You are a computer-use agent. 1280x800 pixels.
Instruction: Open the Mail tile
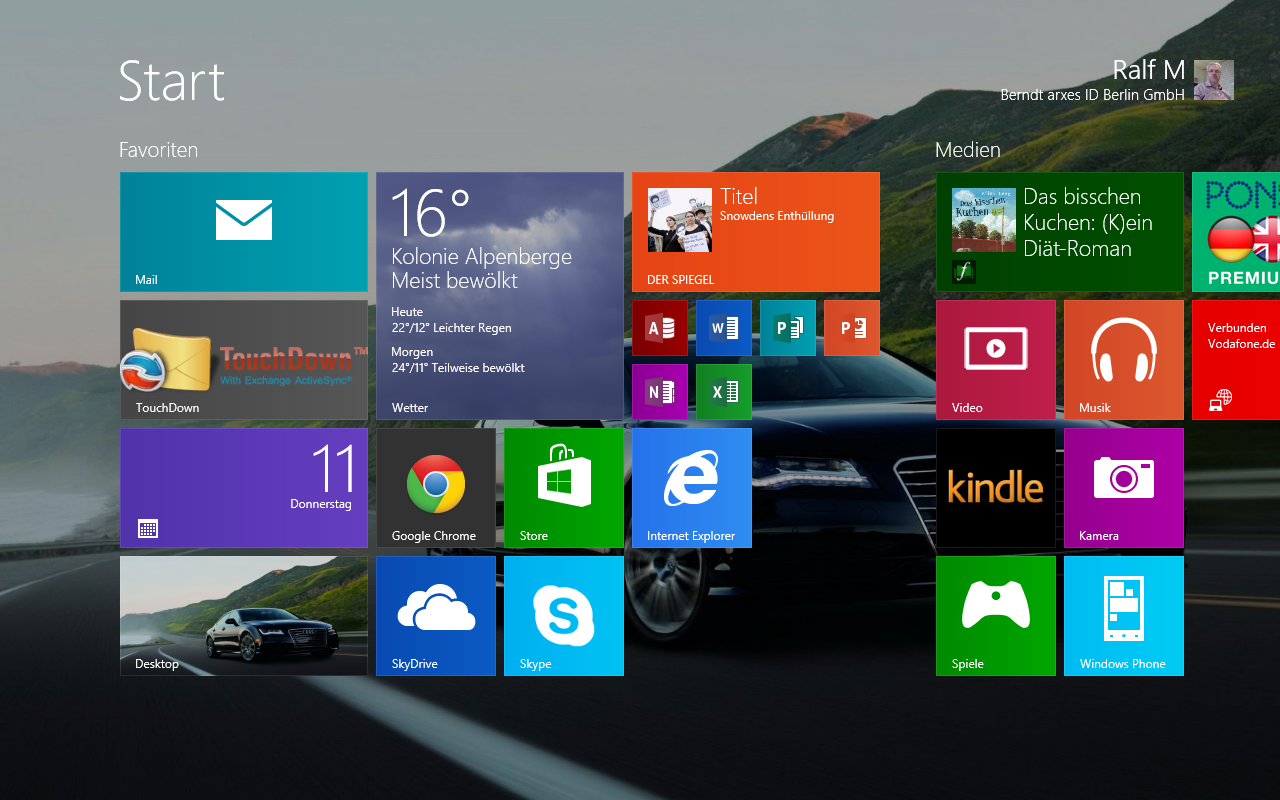click(x=244, y=232)
